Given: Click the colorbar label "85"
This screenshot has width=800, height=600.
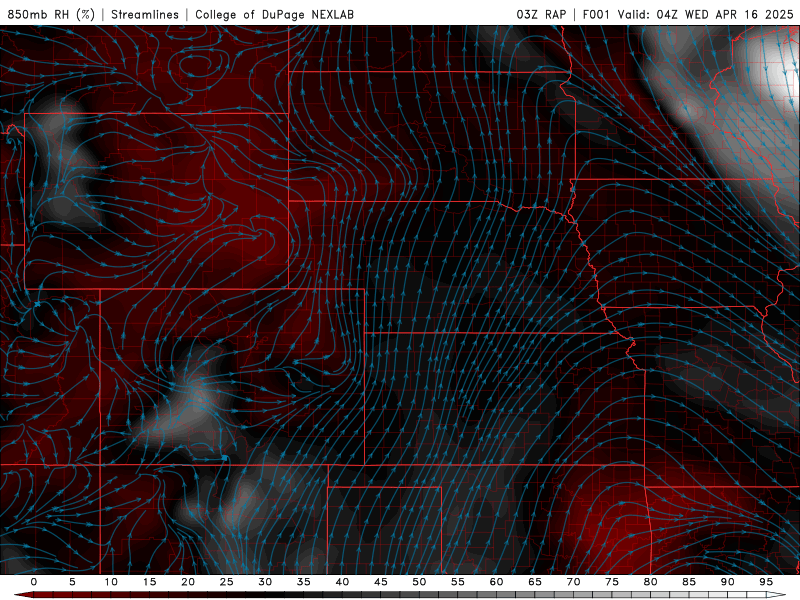Looking at the screenshot, I should pos(689,582).
